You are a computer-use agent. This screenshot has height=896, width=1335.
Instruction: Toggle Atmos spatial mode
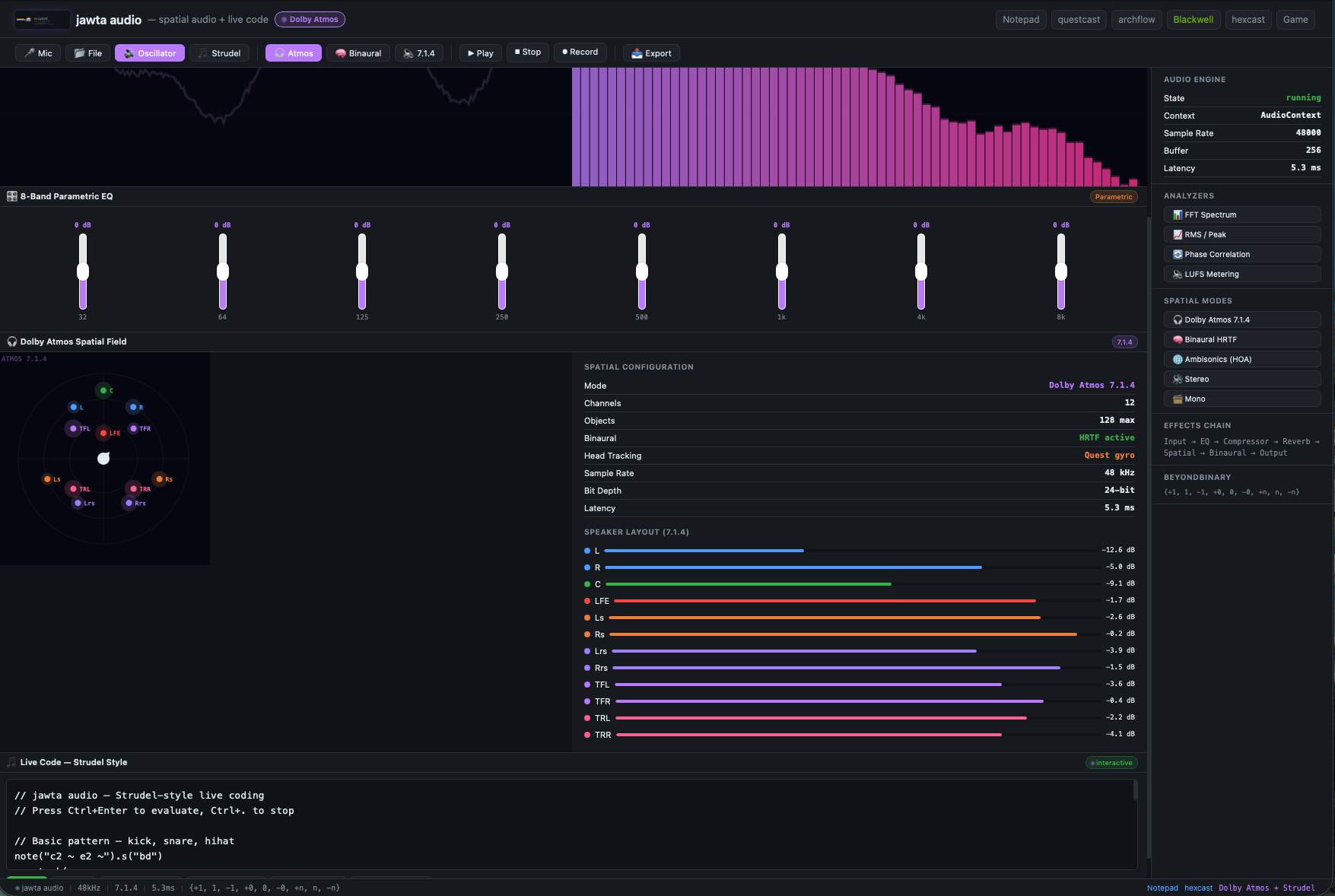click(x=293, y=52)
